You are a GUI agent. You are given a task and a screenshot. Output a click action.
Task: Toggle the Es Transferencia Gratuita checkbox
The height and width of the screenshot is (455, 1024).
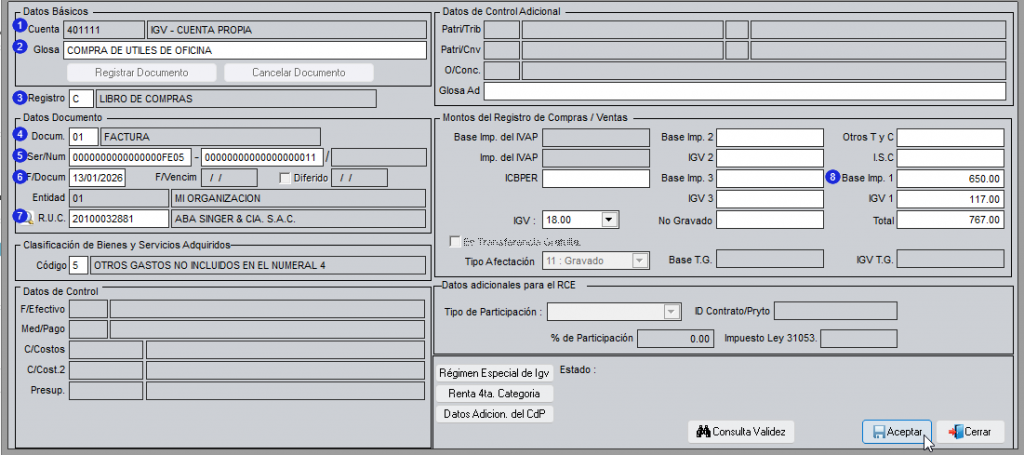tap(455, 242)
